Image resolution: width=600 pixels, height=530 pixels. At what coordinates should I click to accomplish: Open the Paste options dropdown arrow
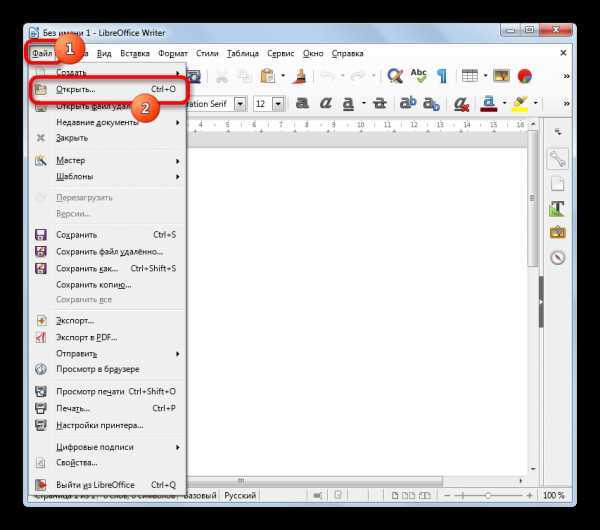pyautogui.click(x=283, y=76)
